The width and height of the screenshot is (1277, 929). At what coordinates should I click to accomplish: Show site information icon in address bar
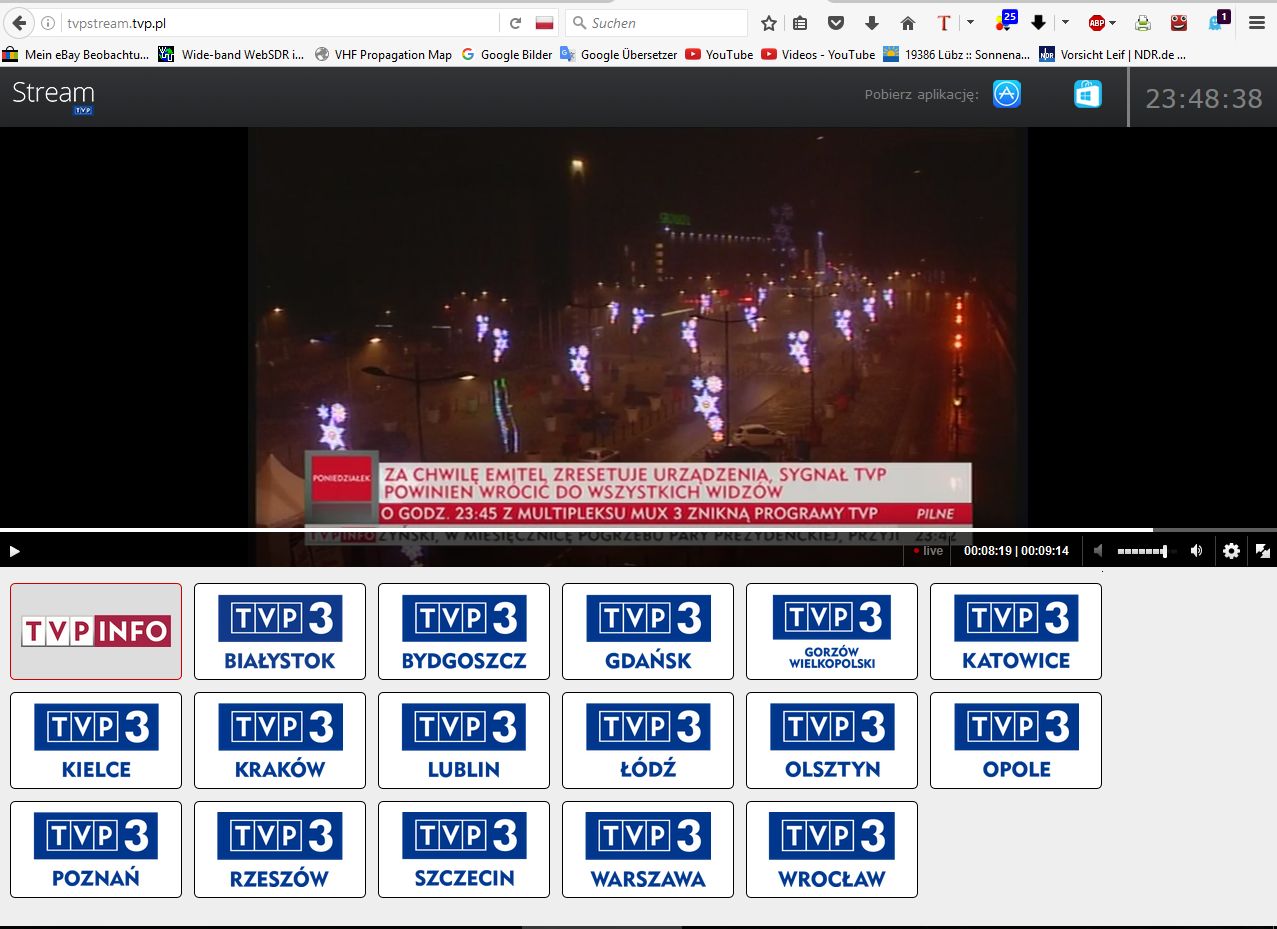click(48, 23)
